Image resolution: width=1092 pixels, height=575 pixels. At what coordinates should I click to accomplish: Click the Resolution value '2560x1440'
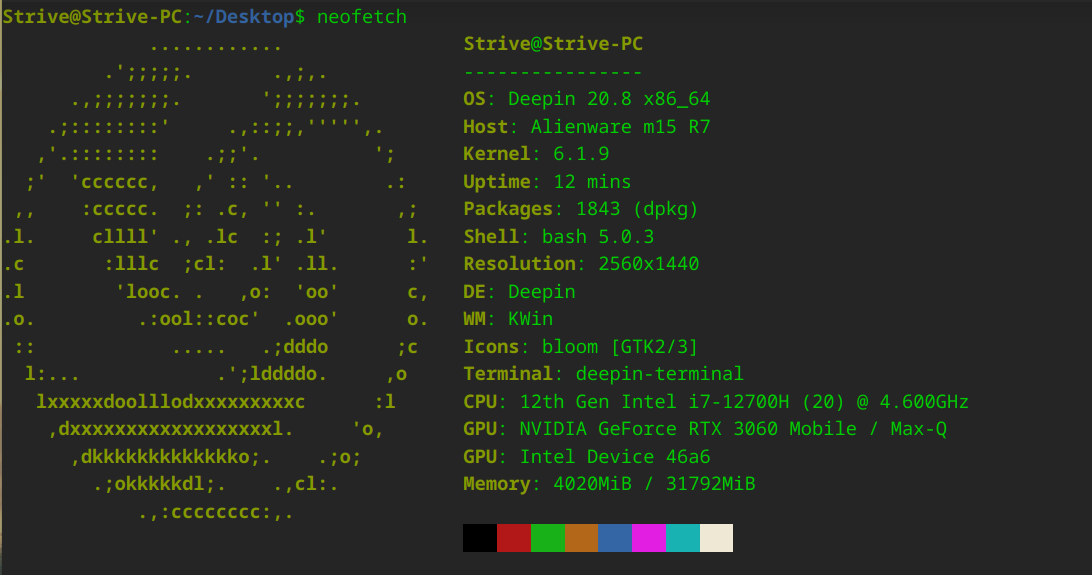point(648,264)
